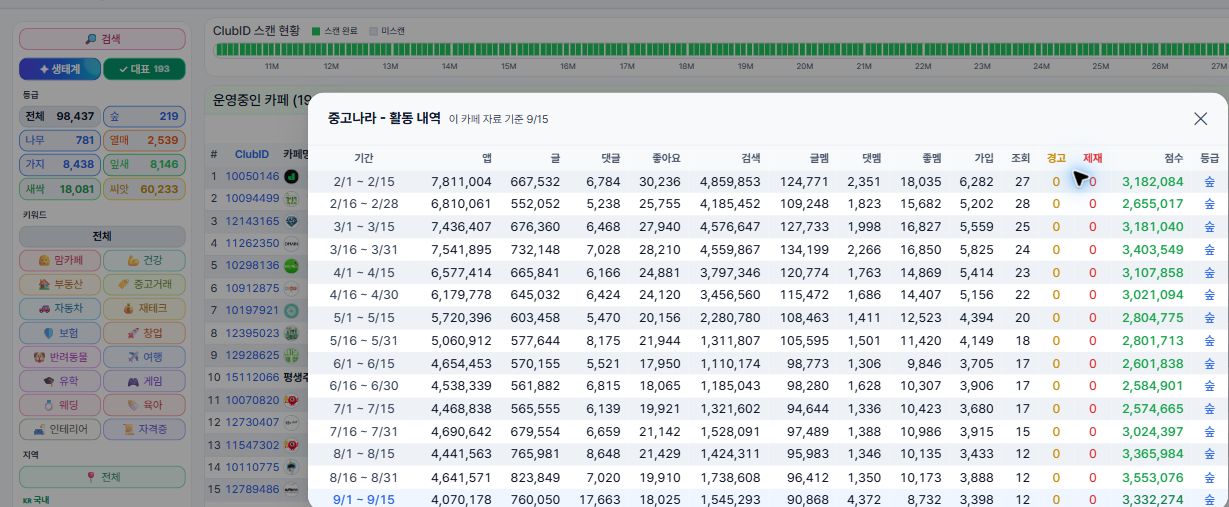The image size is (1229, 507).
Task: Switch to the 대표 193 tab
Action: (x=144, y=69)
